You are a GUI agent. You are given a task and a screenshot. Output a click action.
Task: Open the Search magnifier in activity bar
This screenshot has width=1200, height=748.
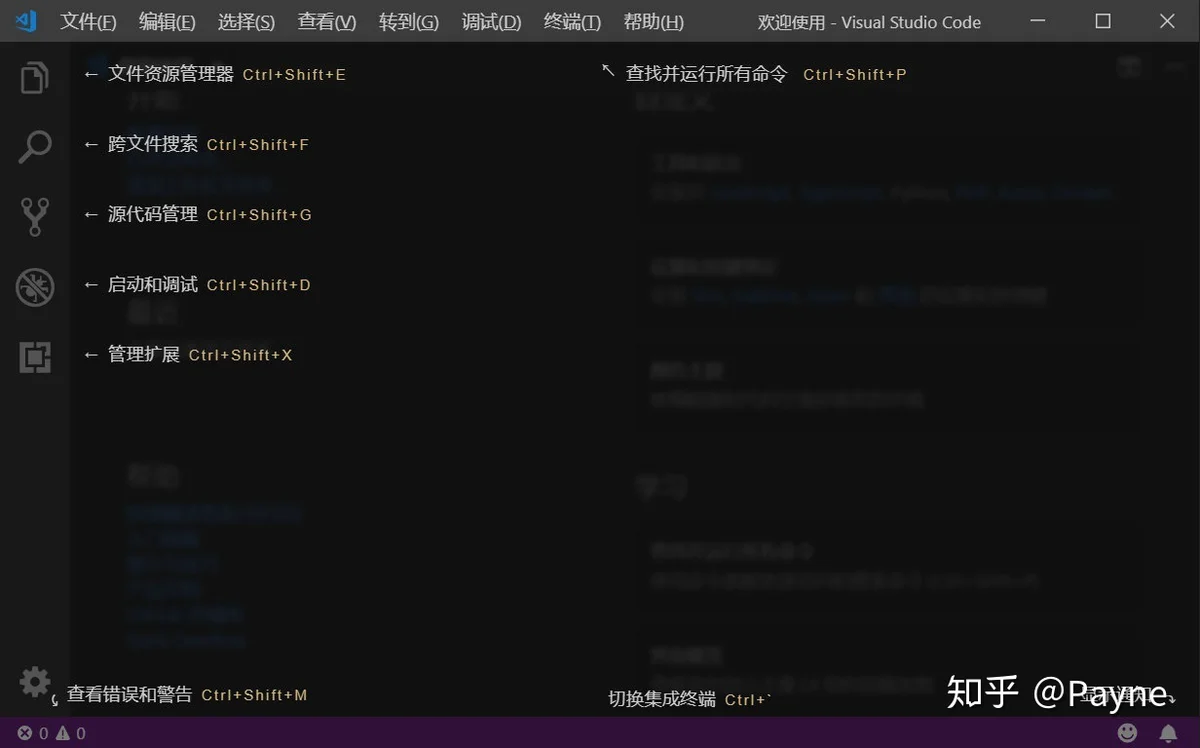click(34, 147)
